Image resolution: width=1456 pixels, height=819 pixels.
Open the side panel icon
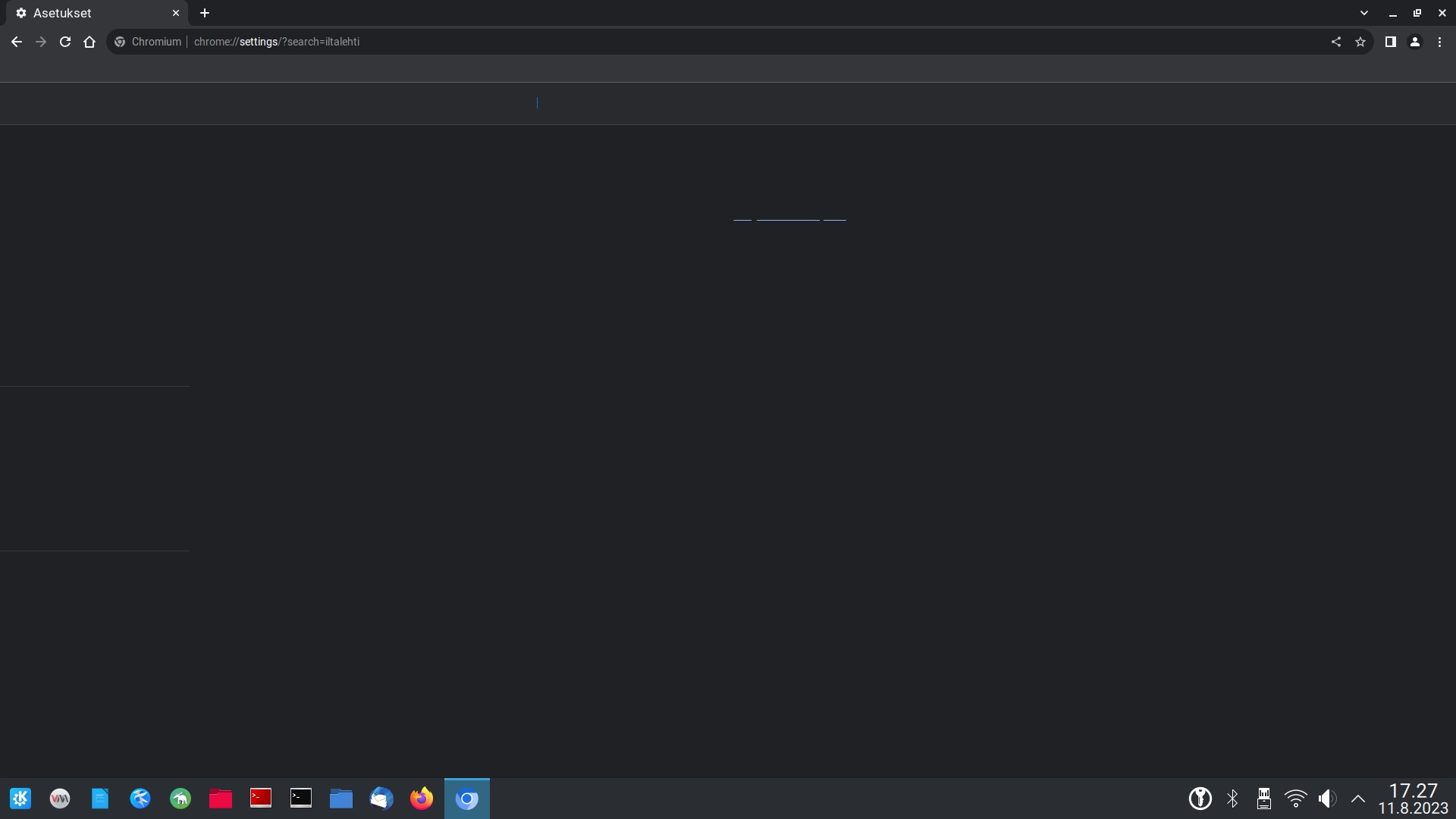pos(1390,42)
